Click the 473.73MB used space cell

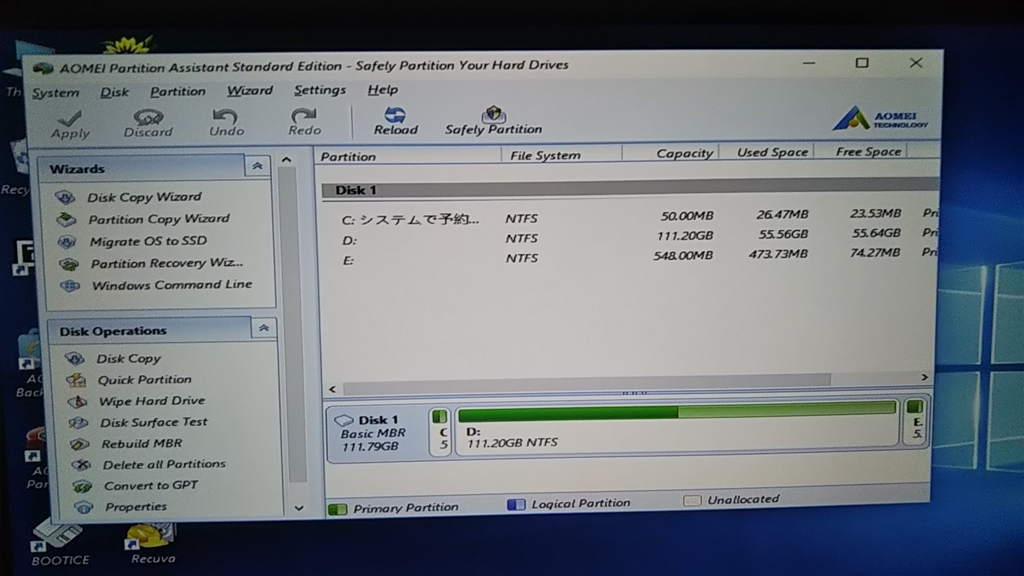[778, 254]
